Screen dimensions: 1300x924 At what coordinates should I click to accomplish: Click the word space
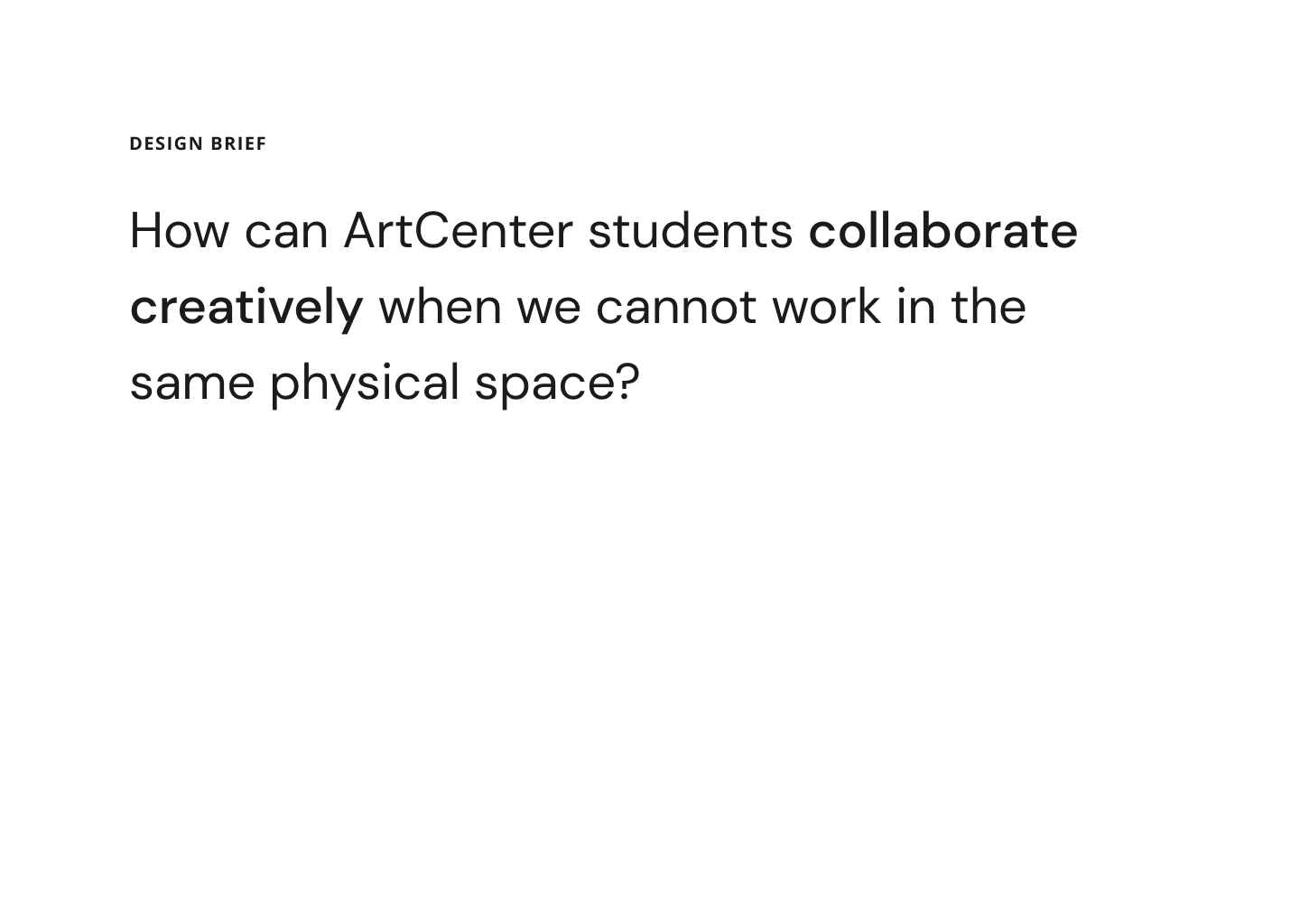tap(543, 383)
